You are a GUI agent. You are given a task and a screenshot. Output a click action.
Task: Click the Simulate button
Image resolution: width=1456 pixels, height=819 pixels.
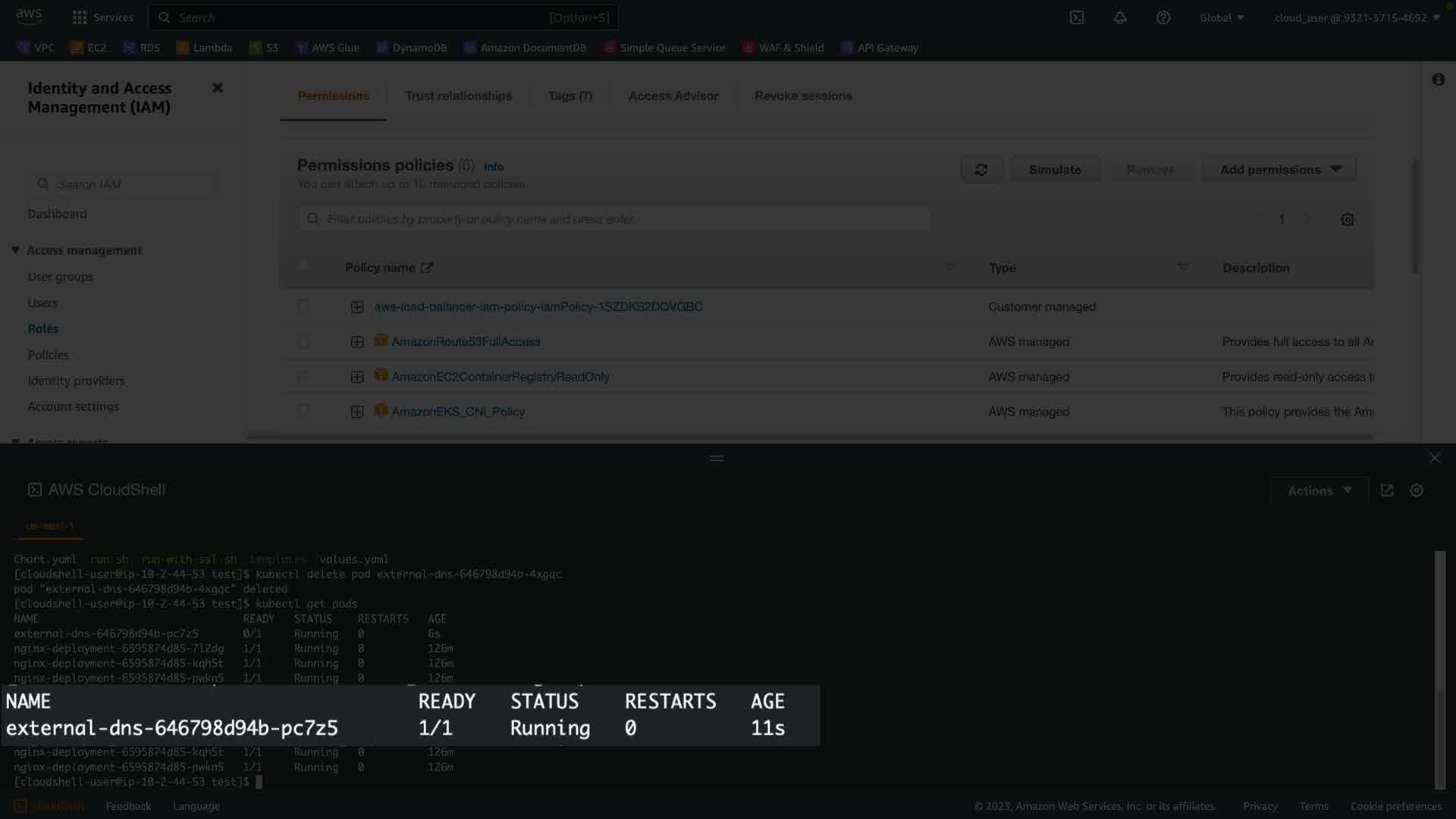click(x=1055, y=170)
